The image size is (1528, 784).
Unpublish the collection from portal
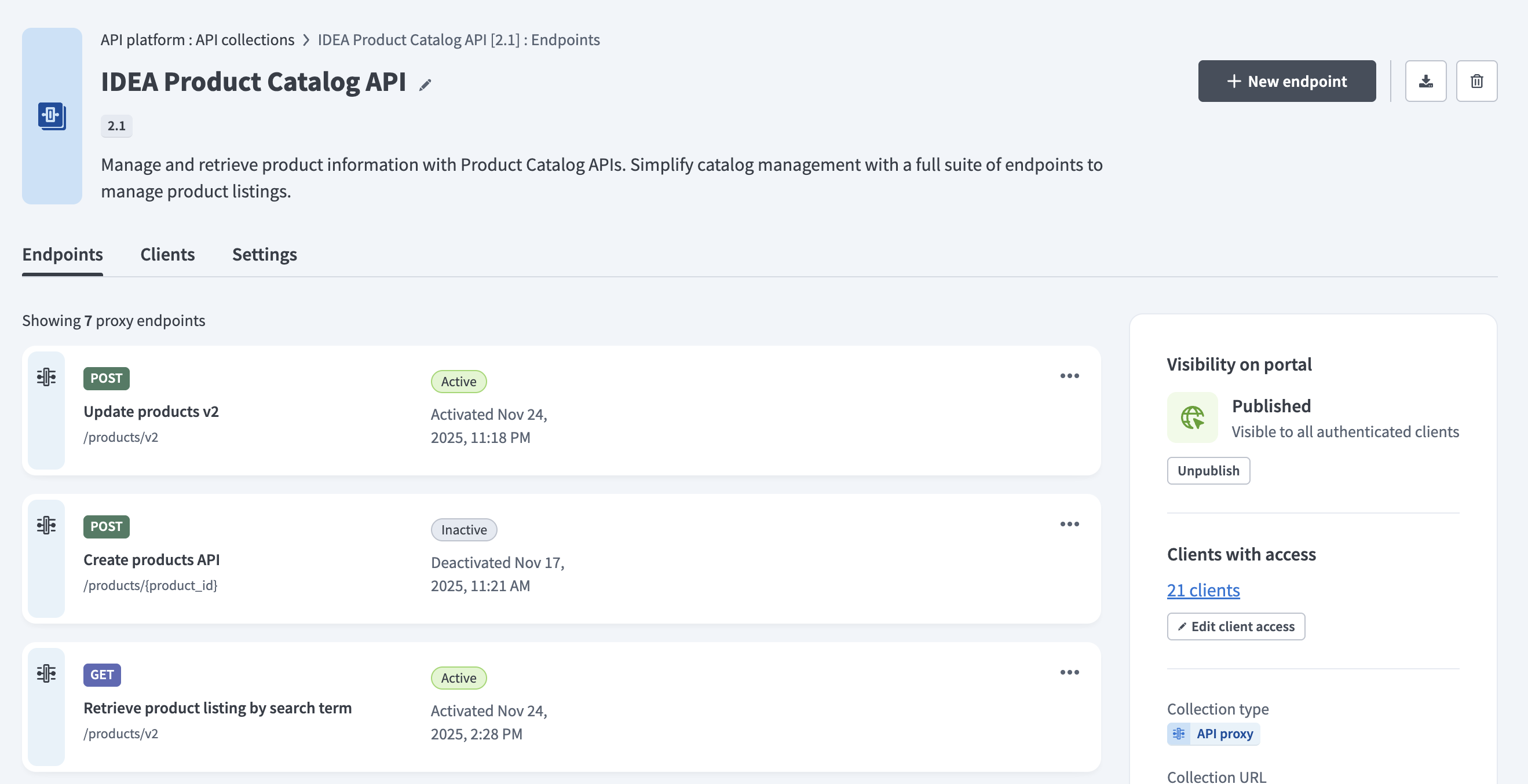point(1208,471)
